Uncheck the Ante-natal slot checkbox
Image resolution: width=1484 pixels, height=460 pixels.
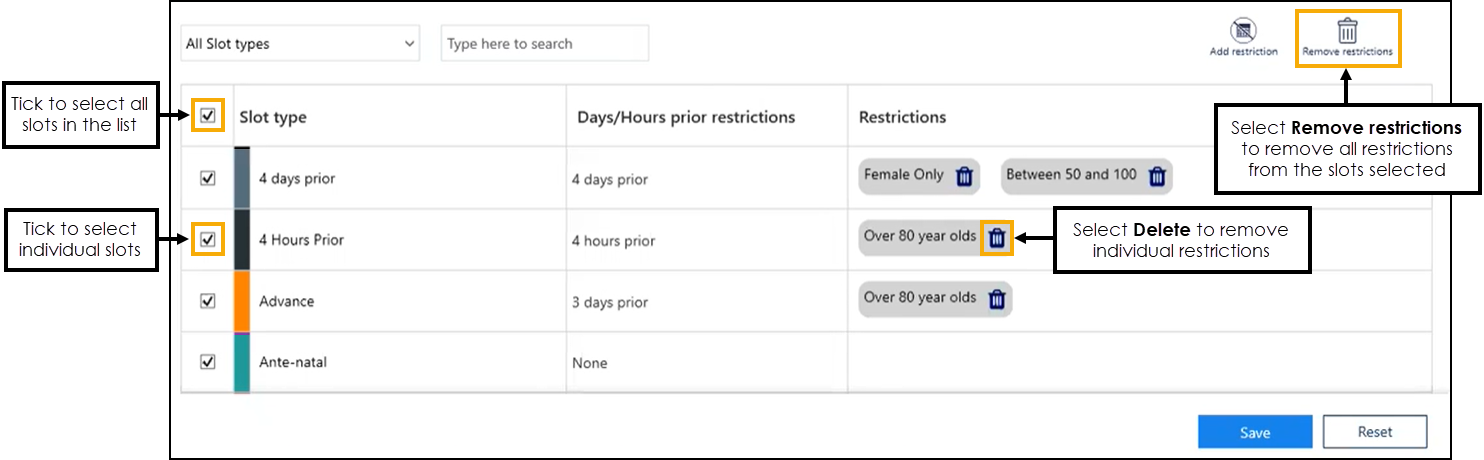pos(208,362)
